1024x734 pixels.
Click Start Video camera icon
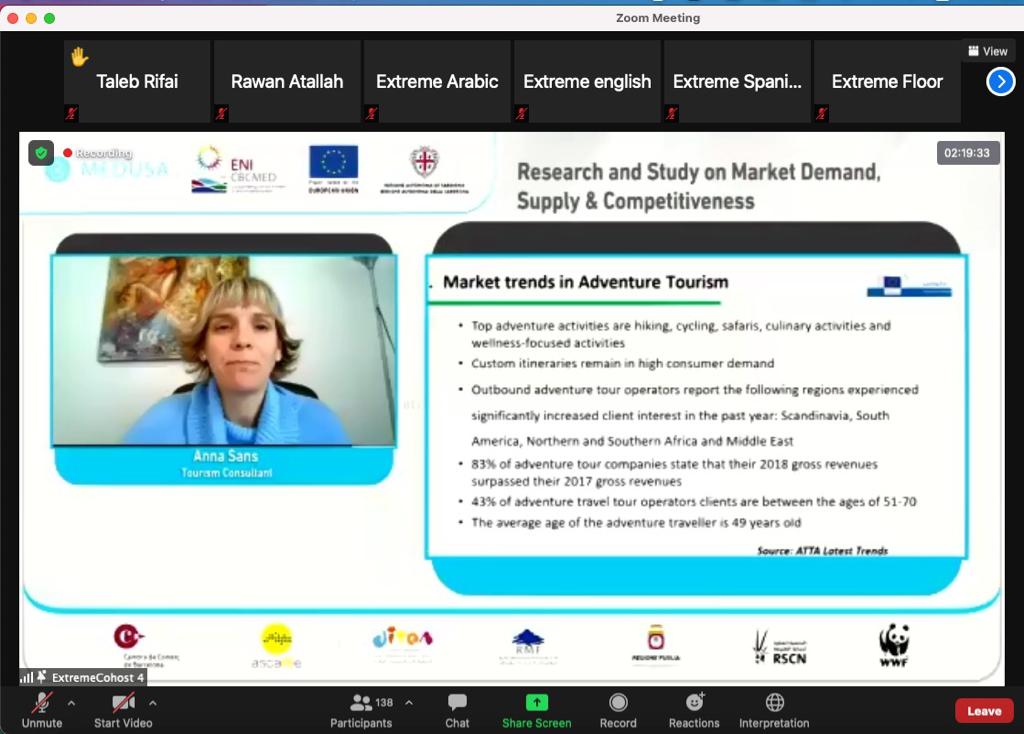click(x=123, y=703)
